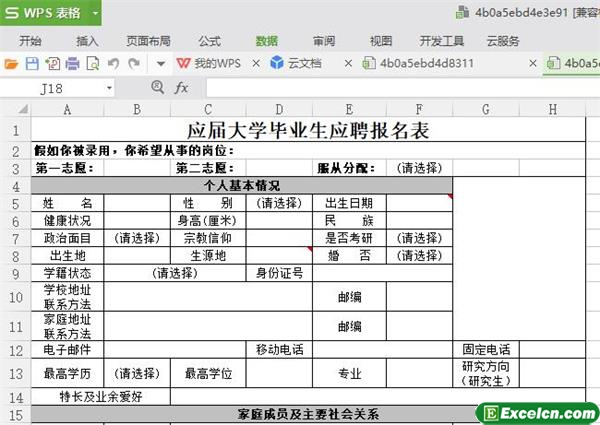
Task: Click the 生源地 label cell
Action: click(208, 255)
